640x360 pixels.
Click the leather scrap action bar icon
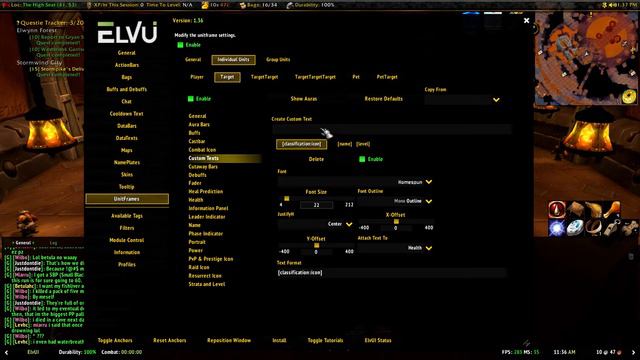coord(575,209)
